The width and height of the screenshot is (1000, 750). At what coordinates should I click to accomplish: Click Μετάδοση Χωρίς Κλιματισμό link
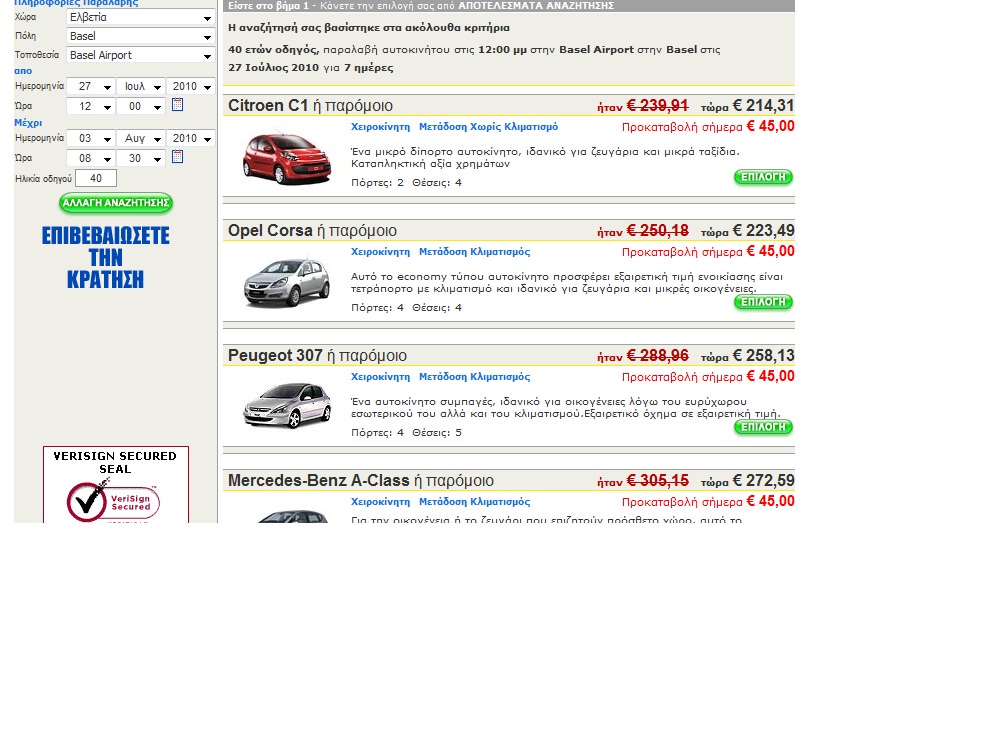pyautogui.click(x=489, y=127)
